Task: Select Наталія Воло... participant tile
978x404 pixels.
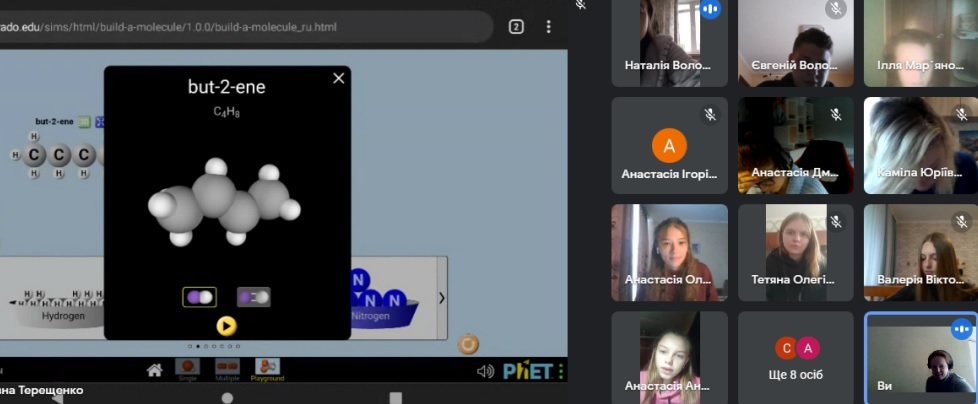Action: (669, 43)
